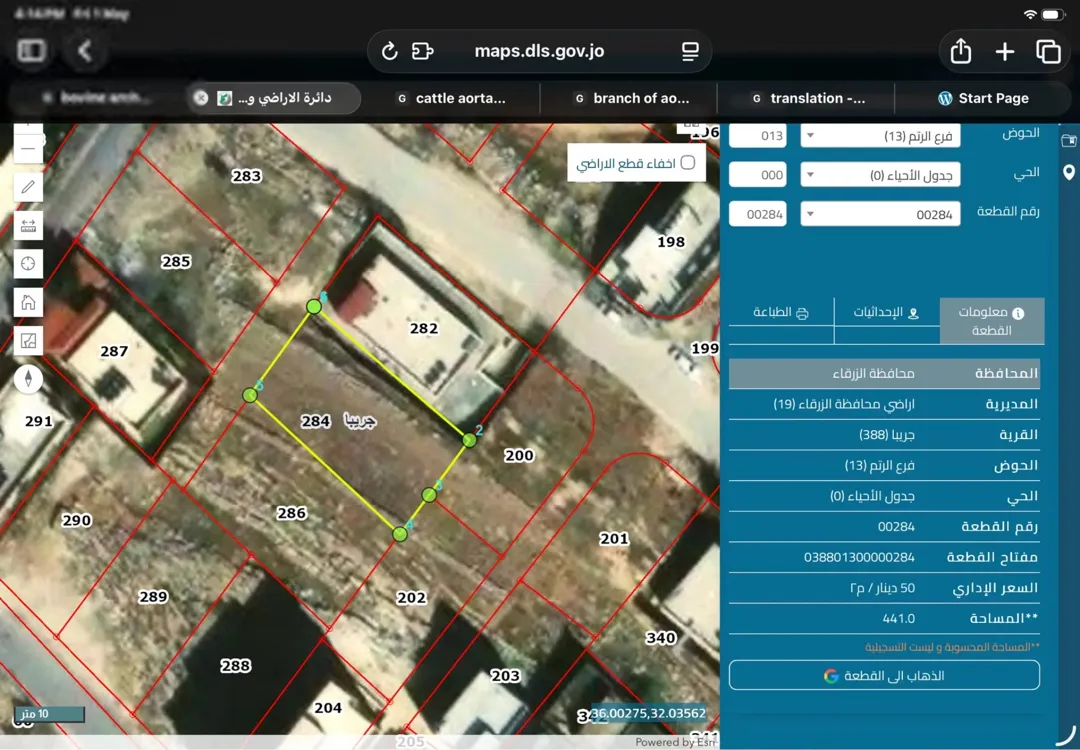
Task: Reload the page in browser
Action: click(390, 51)
